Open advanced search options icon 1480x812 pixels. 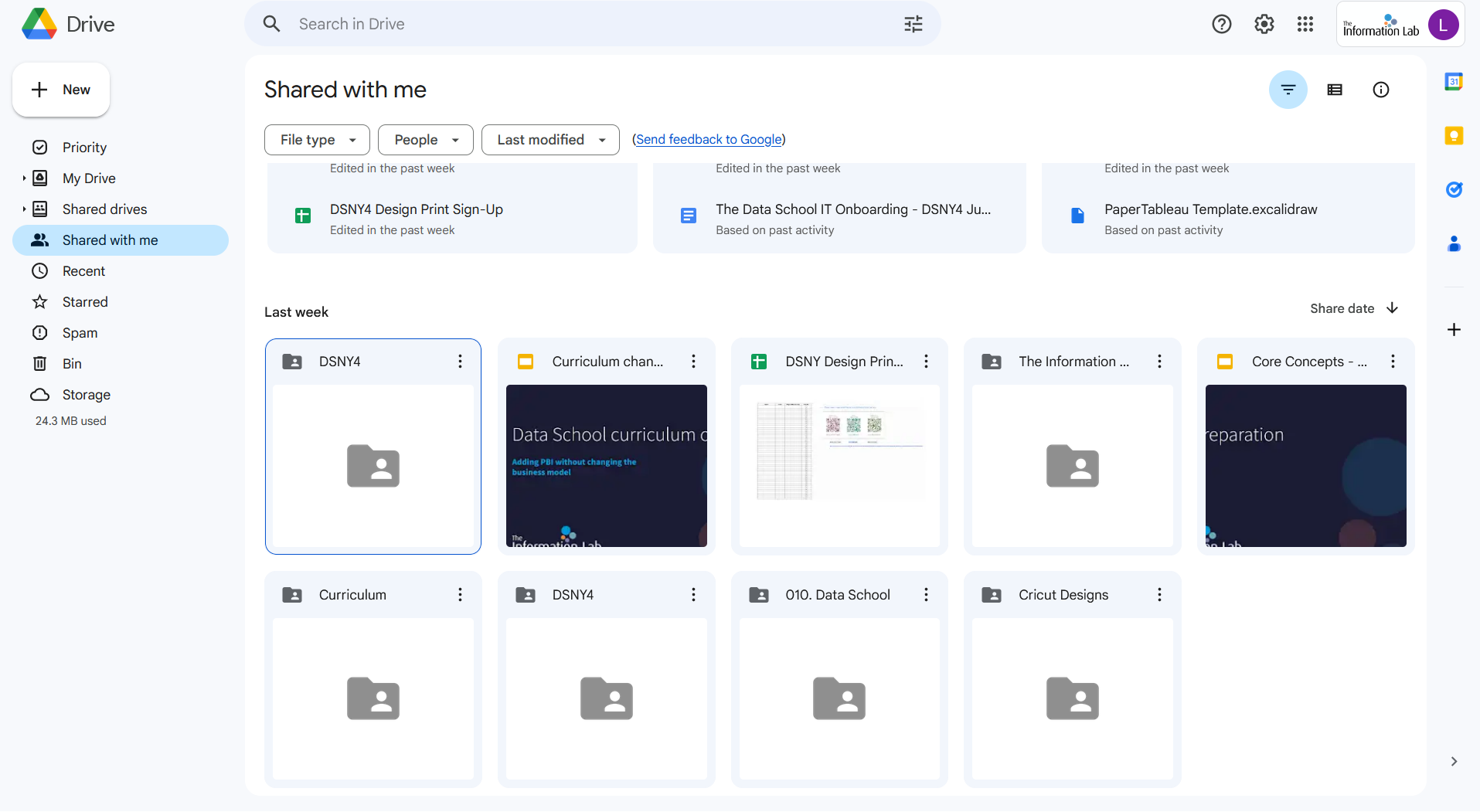pos(913,25)
